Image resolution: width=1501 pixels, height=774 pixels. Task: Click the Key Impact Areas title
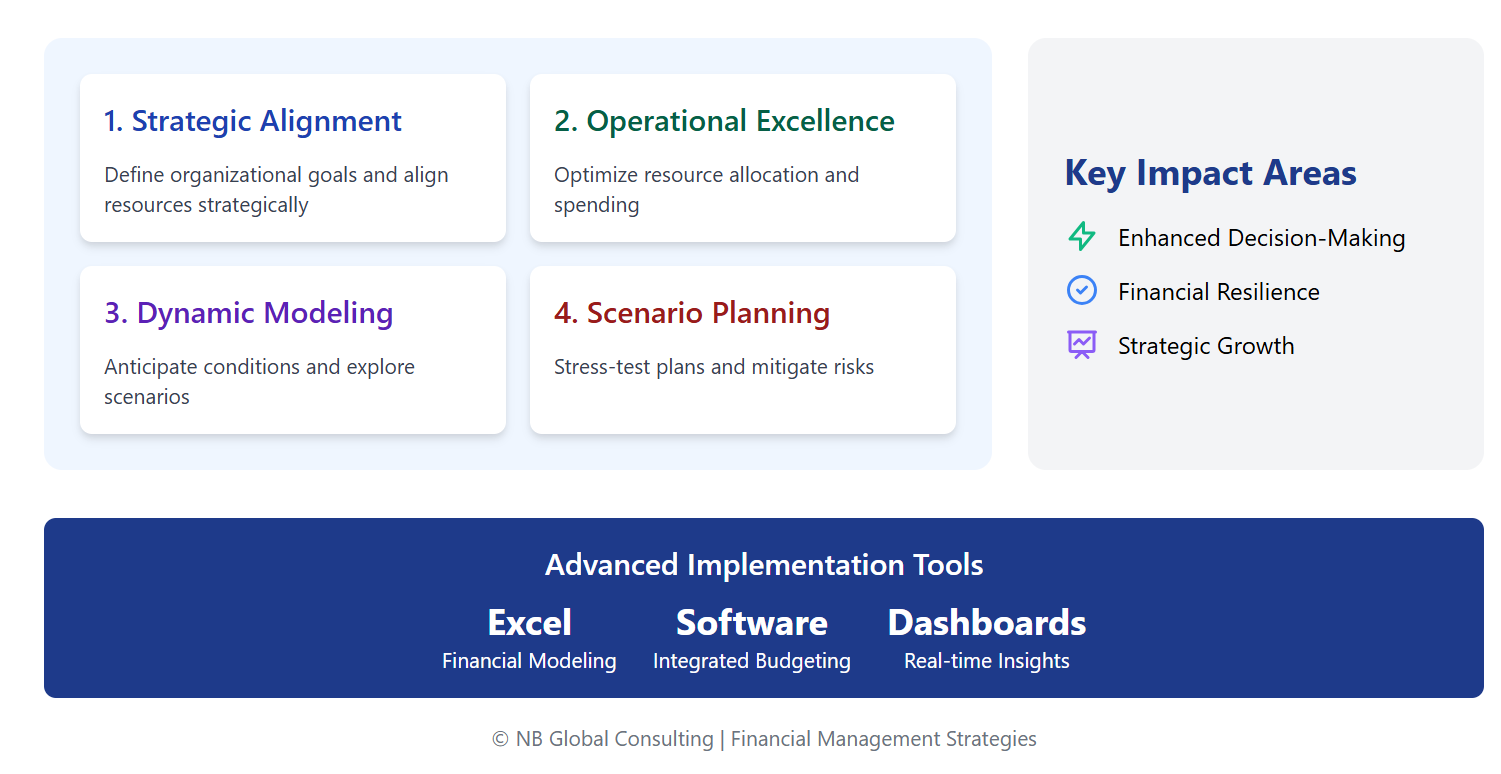pyautogui.click(x=1210, y=173)
